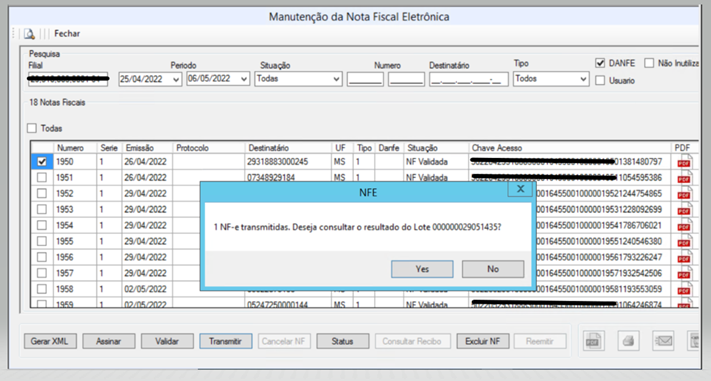Click the second Numero input field
Image resolution: width=711 pixels, height=381 pixels.
click(406, 79)
